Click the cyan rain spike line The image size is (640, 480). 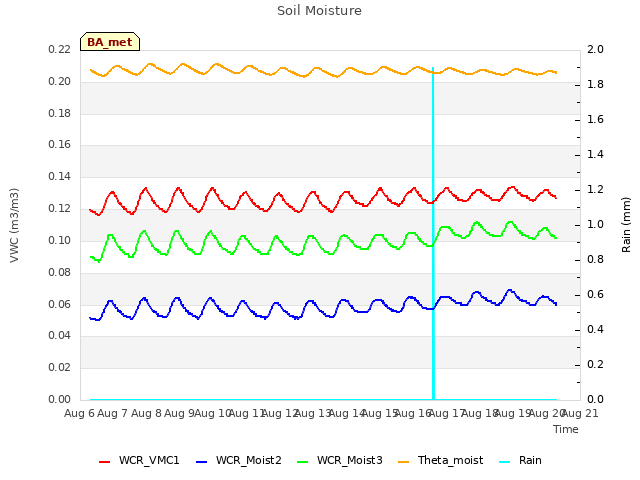(x=433, y=233)
